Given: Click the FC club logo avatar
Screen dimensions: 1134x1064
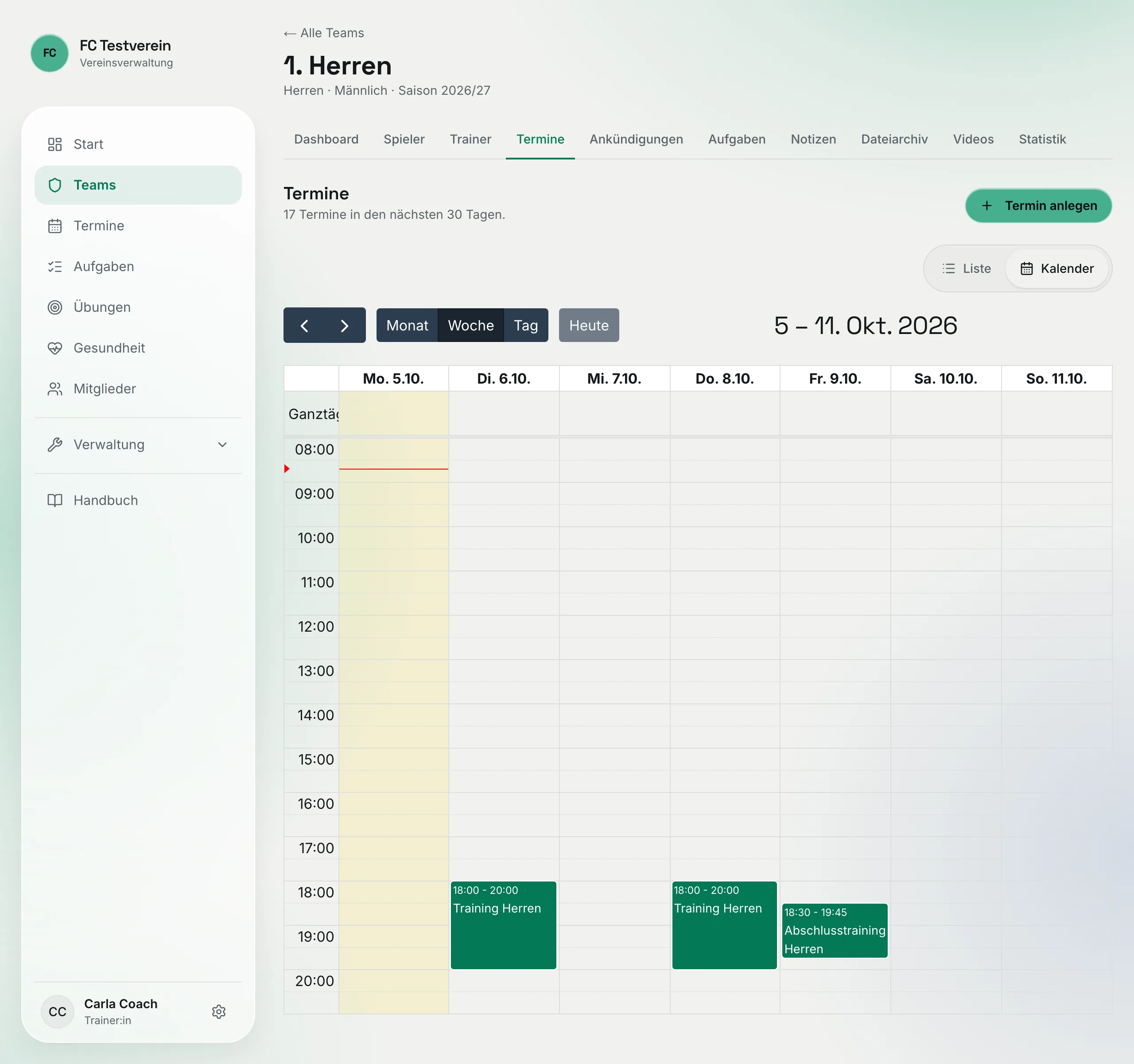Looking at the screenshot, I should (50, 53).
